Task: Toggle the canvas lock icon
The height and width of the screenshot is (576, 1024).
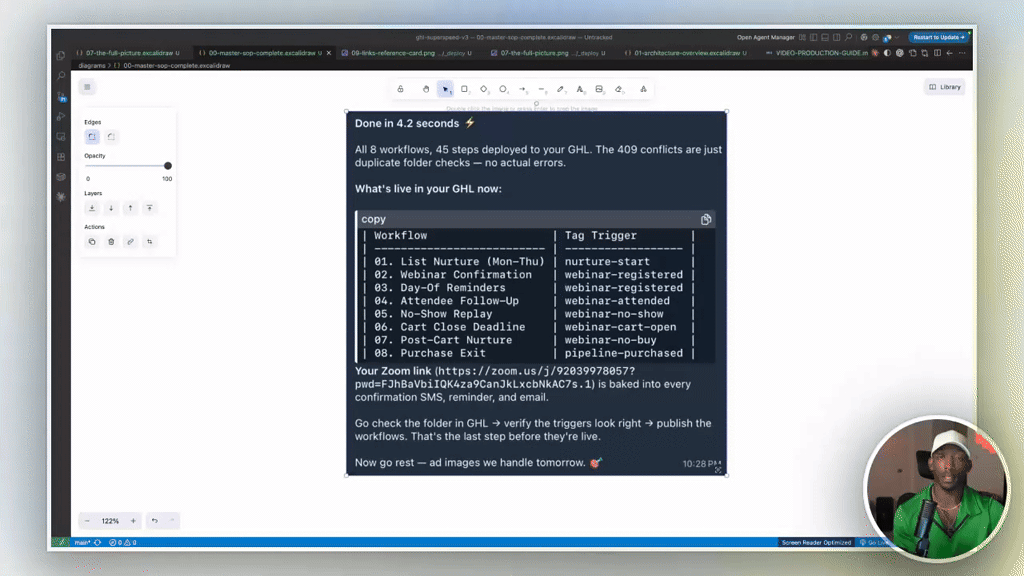Action: pos(400,89)
